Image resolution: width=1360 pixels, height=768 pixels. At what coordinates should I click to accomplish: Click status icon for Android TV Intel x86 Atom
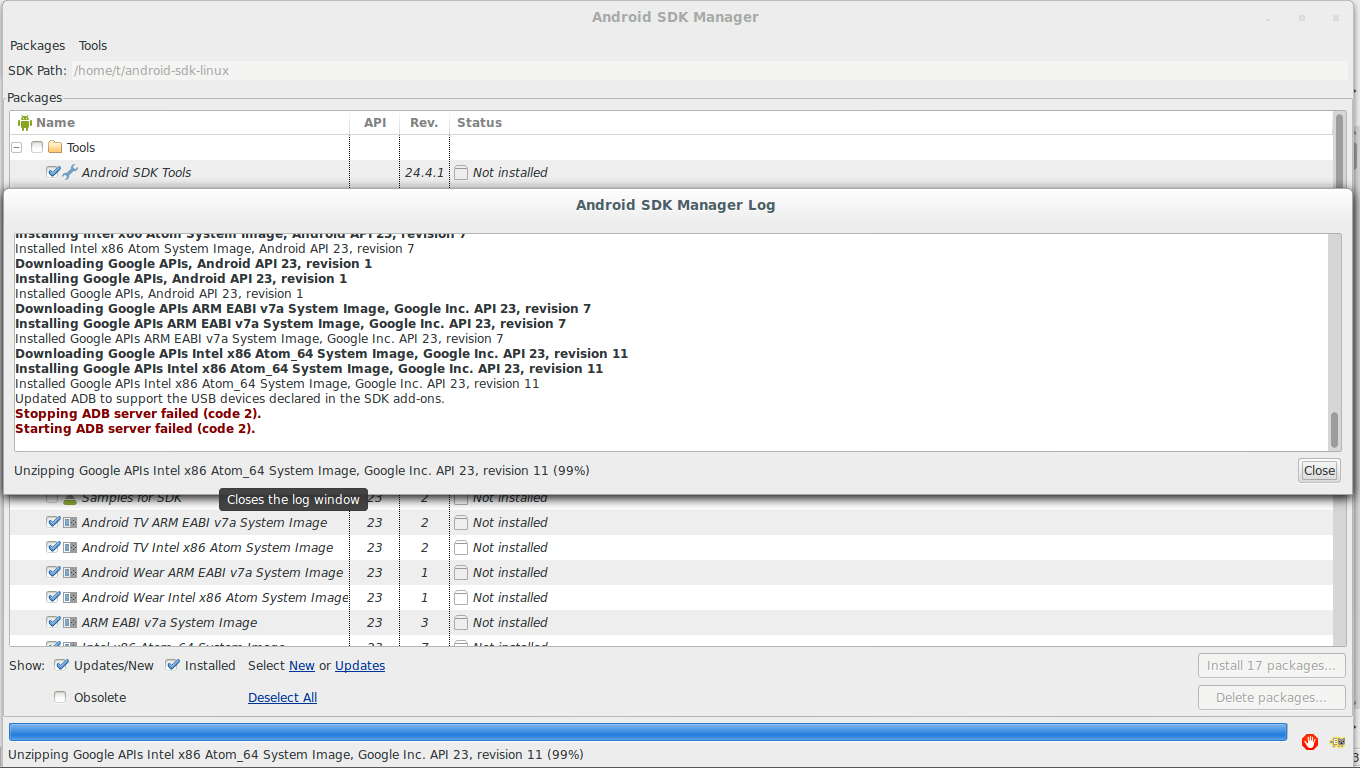[x=461, y=548]
